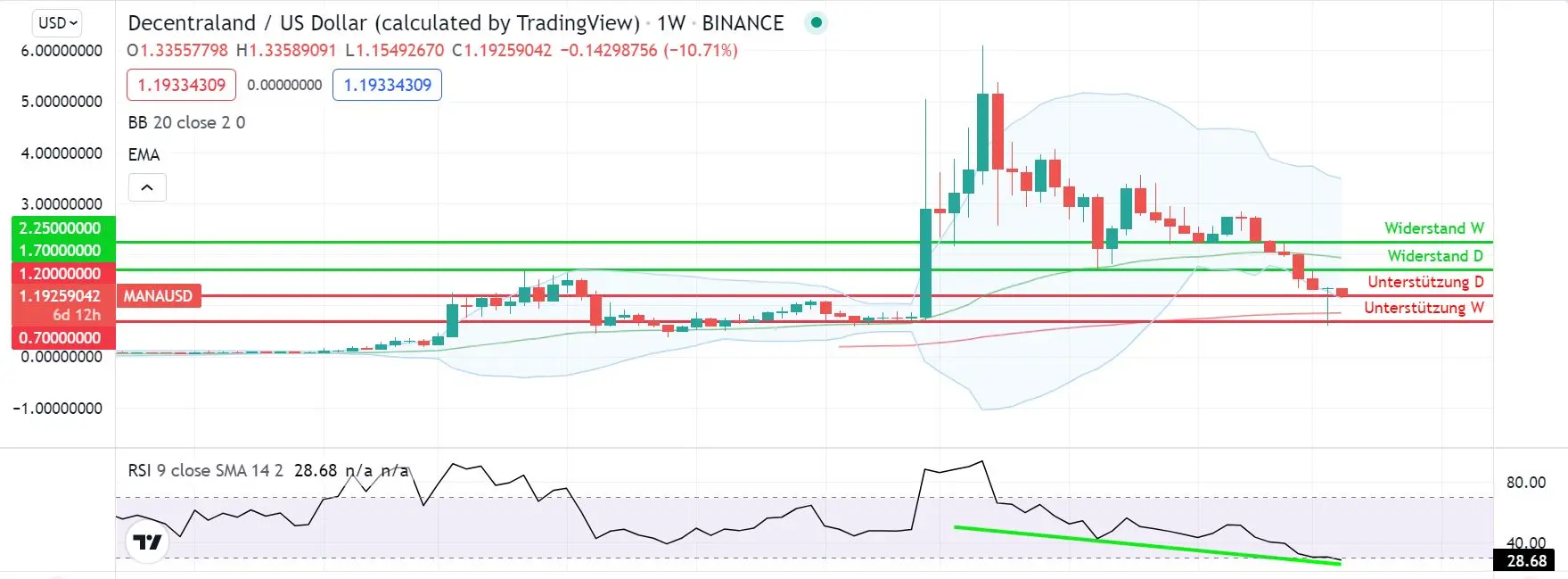
Task: Click the high value H1.33589091
Action: click(x=286, y=51)
